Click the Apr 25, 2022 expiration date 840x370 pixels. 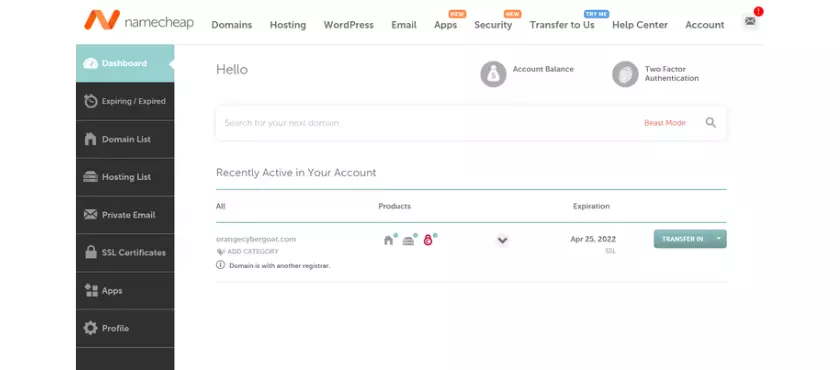click(x=593, y=239)
